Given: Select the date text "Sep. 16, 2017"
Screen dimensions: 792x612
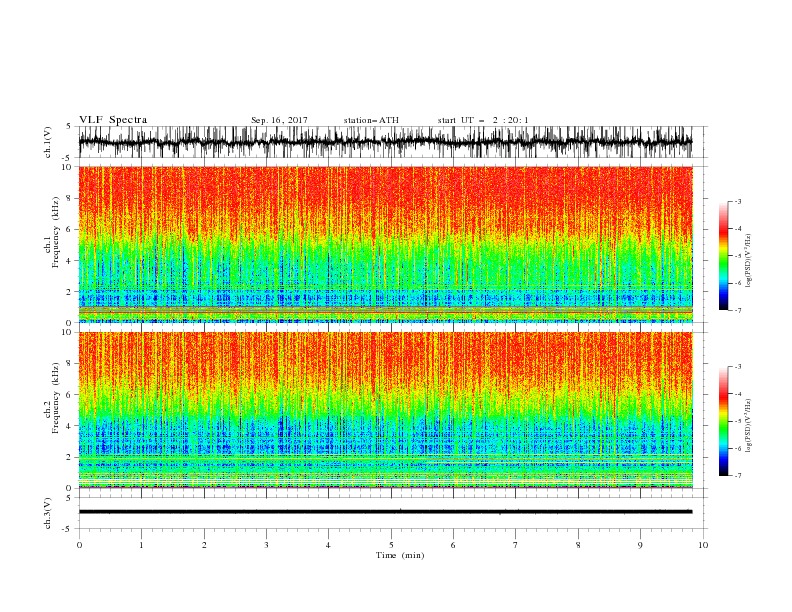Looking at the screenshot, I should coord(279,120).
